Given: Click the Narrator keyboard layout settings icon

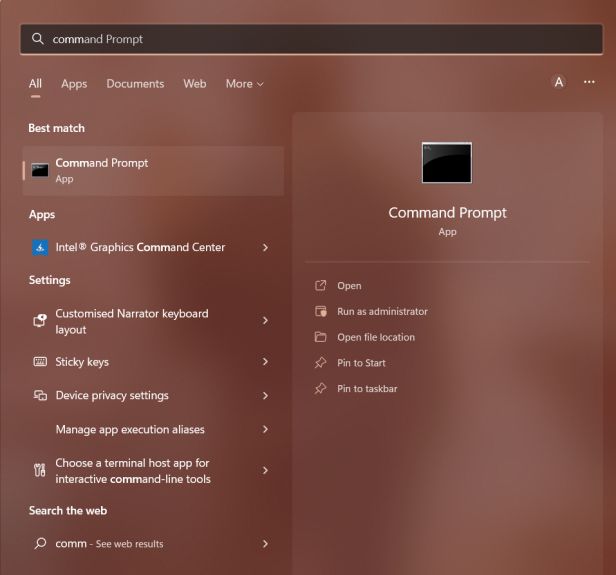Looking at the screenshot, I should 40,320.
